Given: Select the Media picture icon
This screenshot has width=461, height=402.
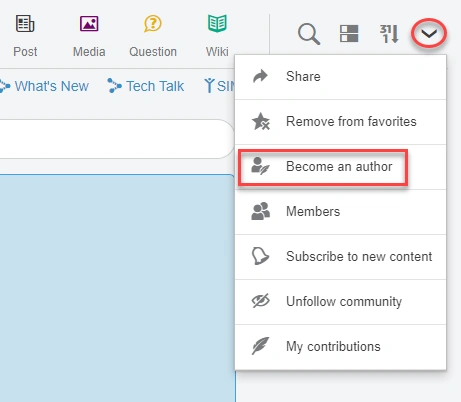Looking at the screenshot, I should tap(89, 24).
